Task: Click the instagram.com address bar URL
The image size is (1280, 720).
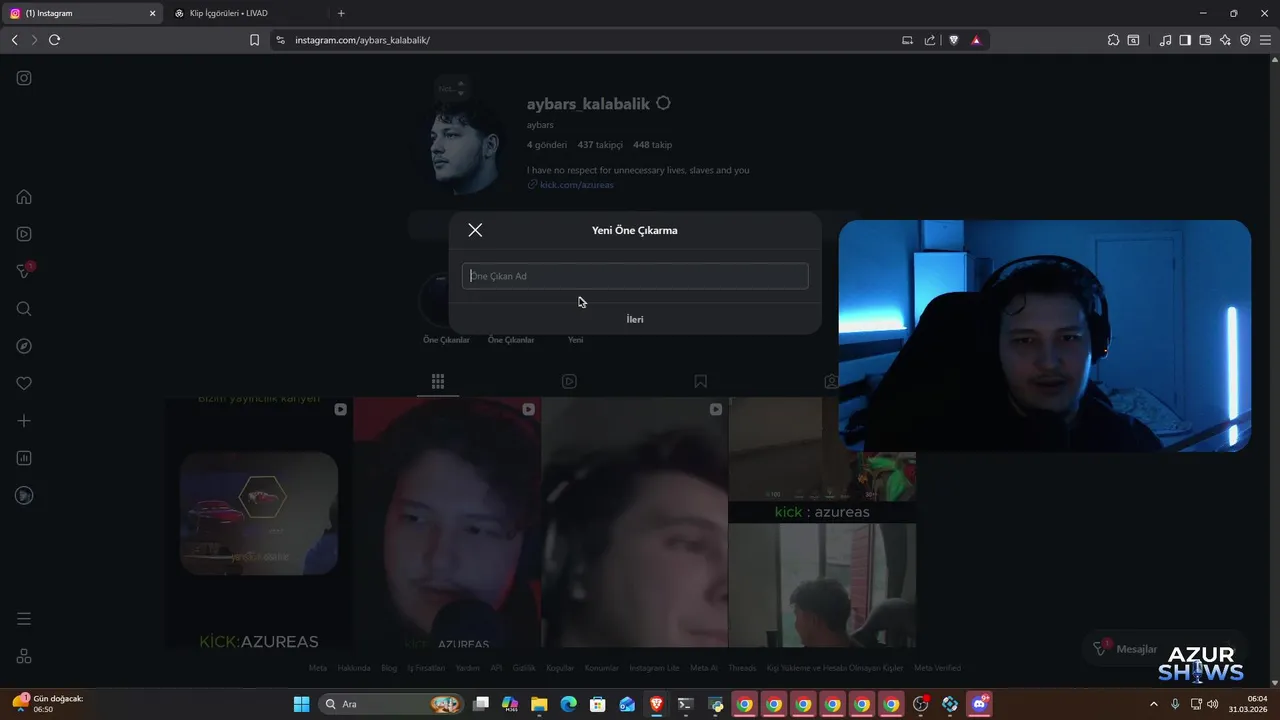Action: pos(362,40)
